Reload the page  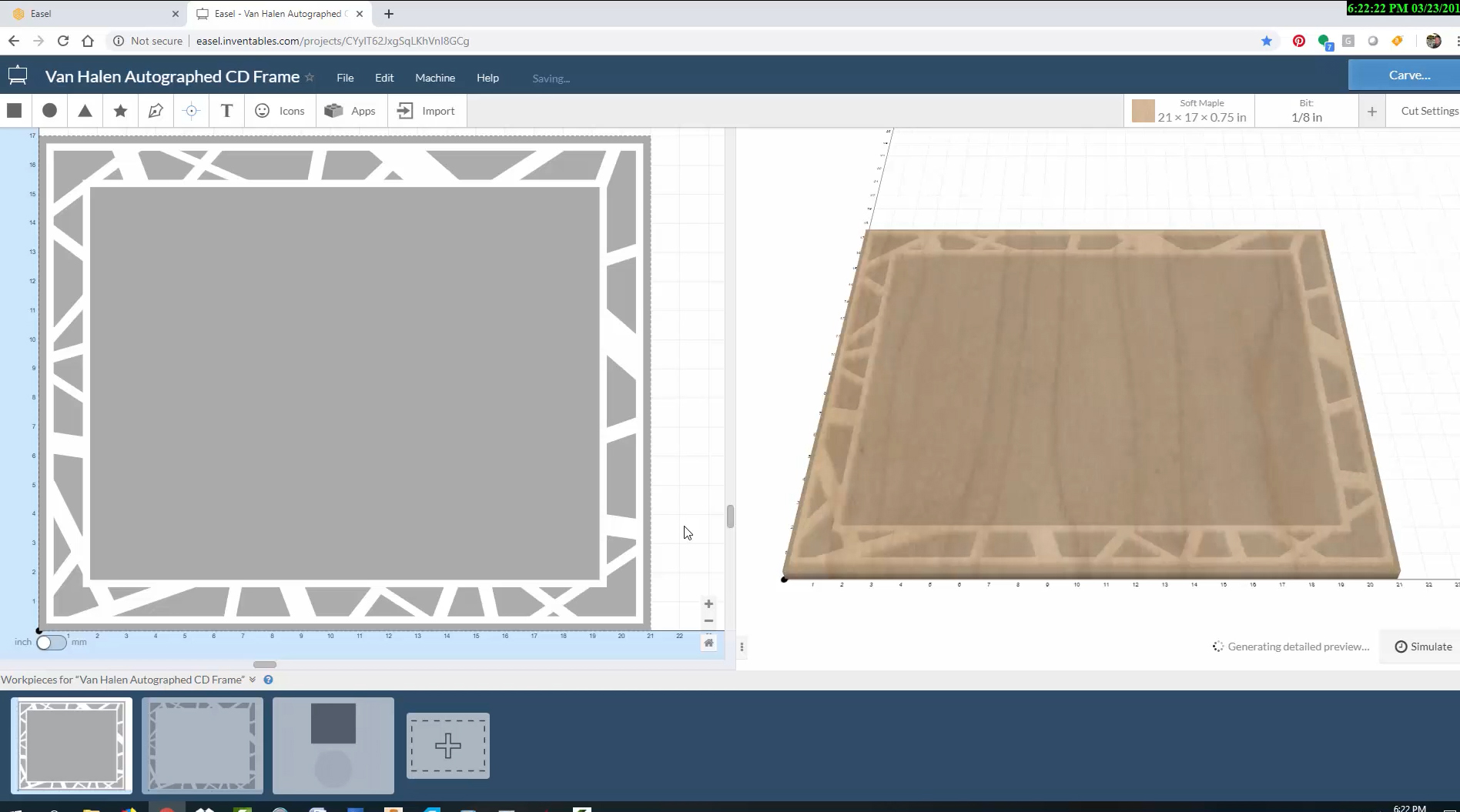(63, 41)
